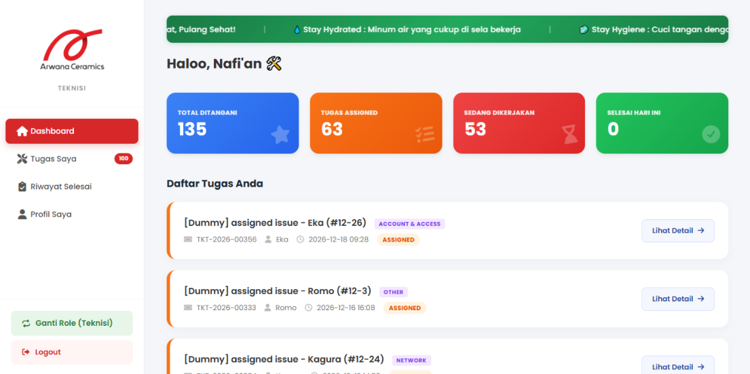750x374 pixels.
Task: Click the water drop icon in the ticker
Action: (x=298, y=30)
